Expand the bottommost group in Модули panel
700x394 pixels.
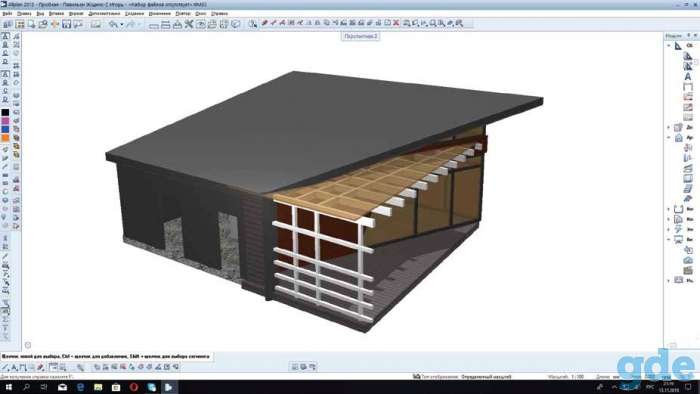(x=669, y=280)
